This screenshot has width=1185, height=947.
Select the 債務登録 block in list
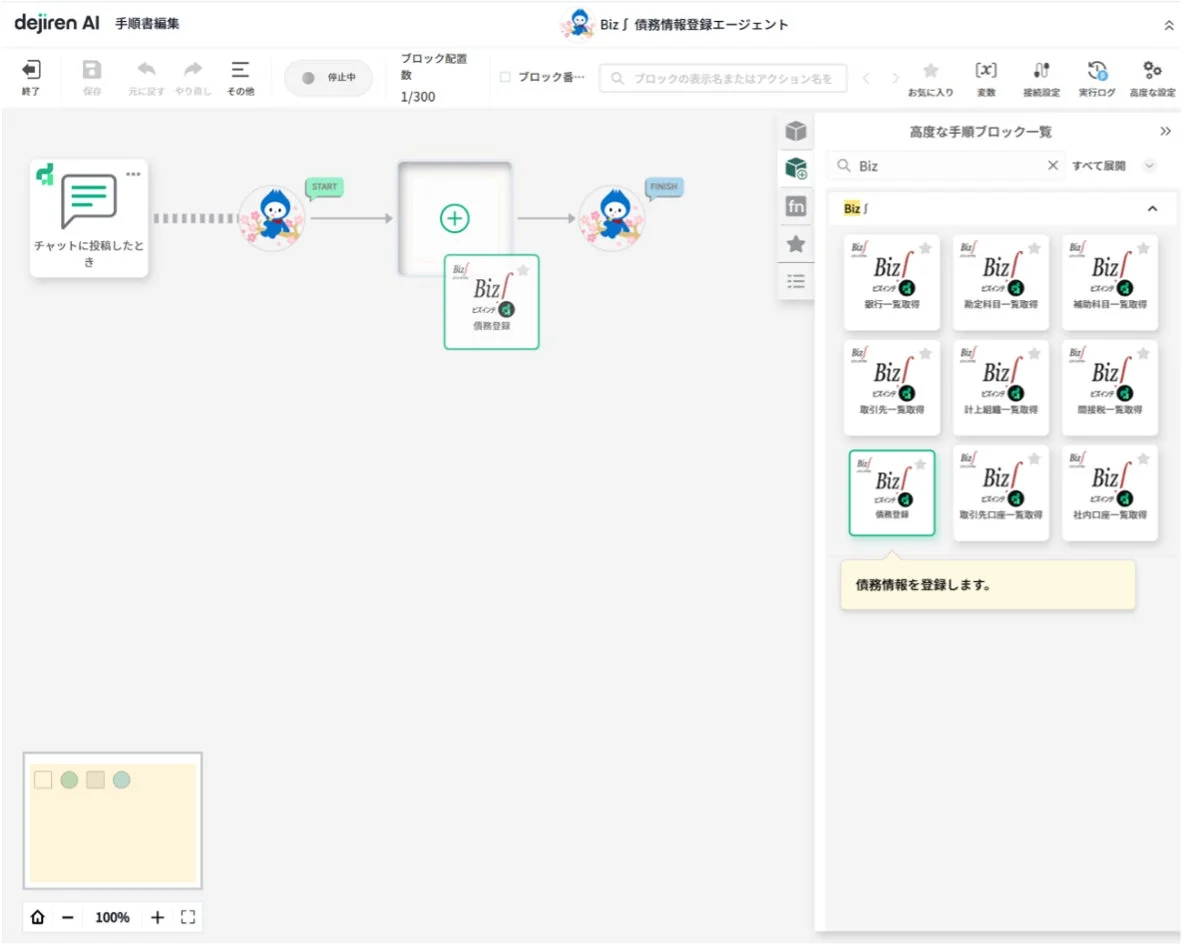[892, 493]
